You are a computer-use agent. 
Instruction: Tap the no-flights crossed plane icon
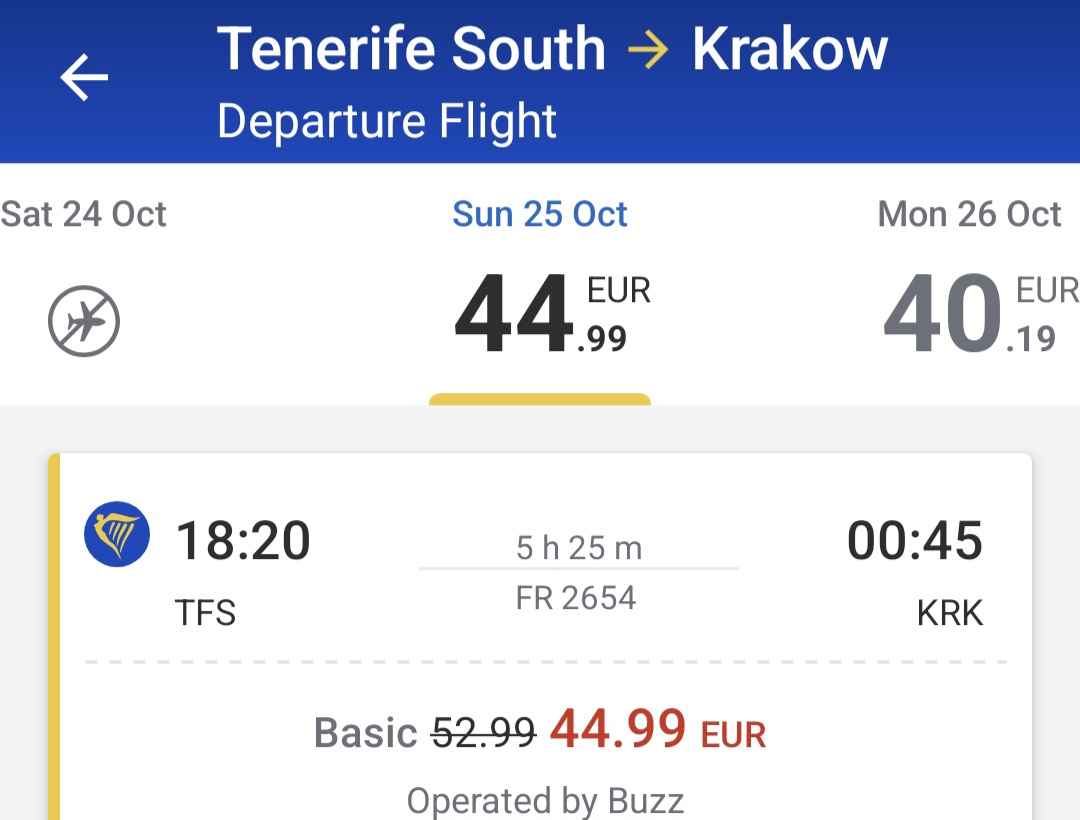tap(84, 321)
